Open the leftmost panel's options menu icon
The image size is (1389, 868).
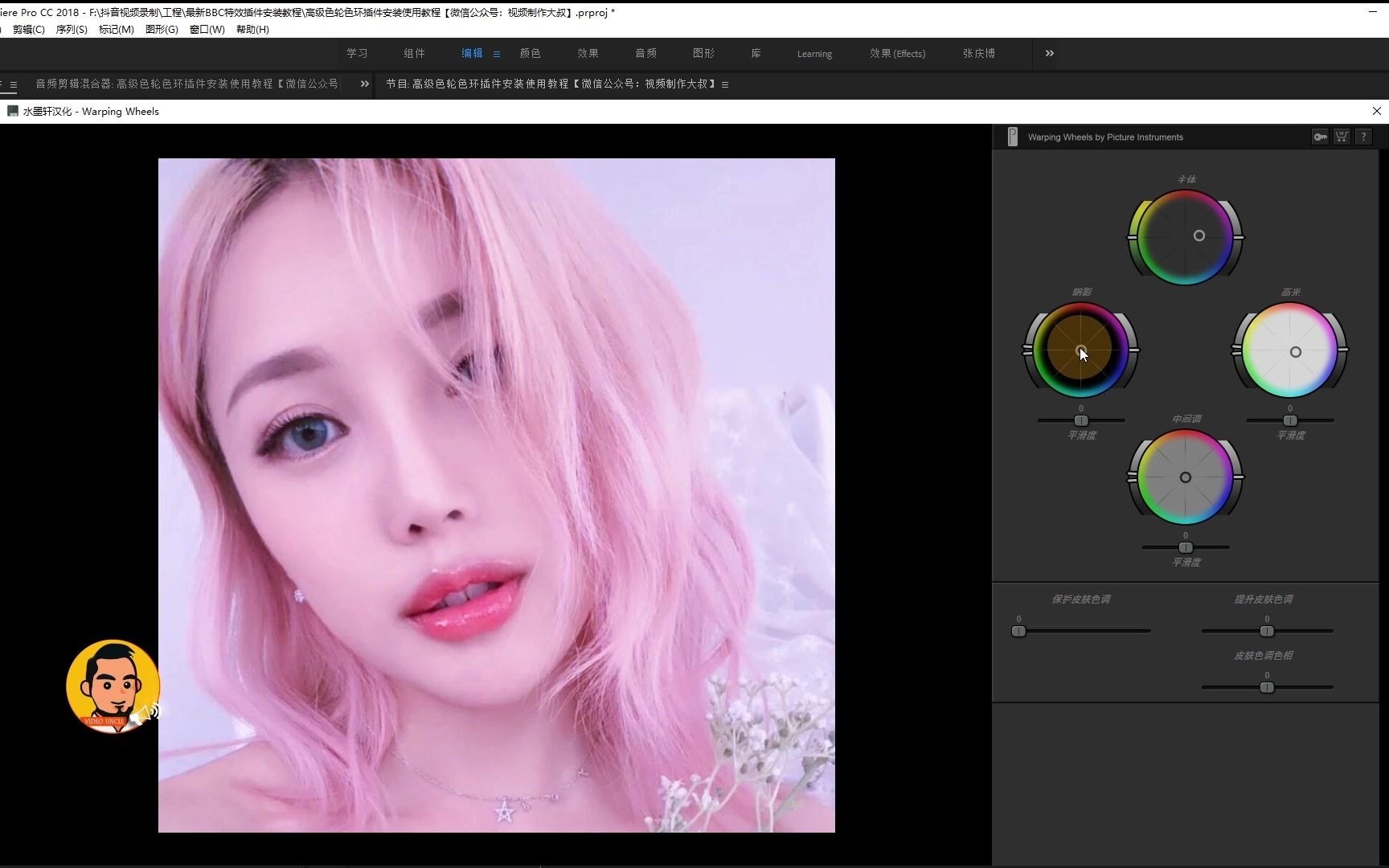13,84
